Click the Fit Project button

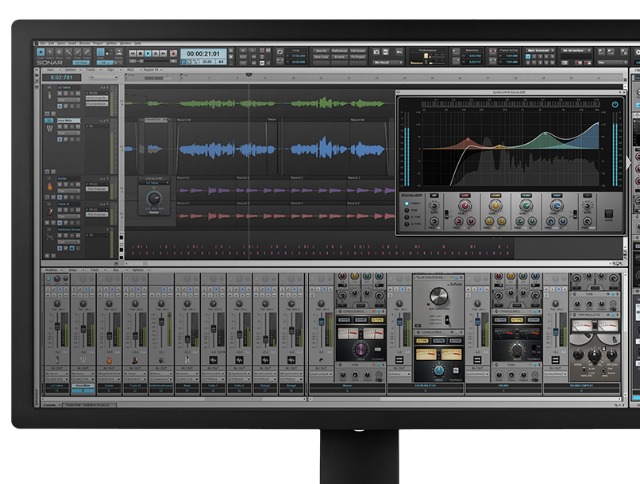tap(358, 57)
